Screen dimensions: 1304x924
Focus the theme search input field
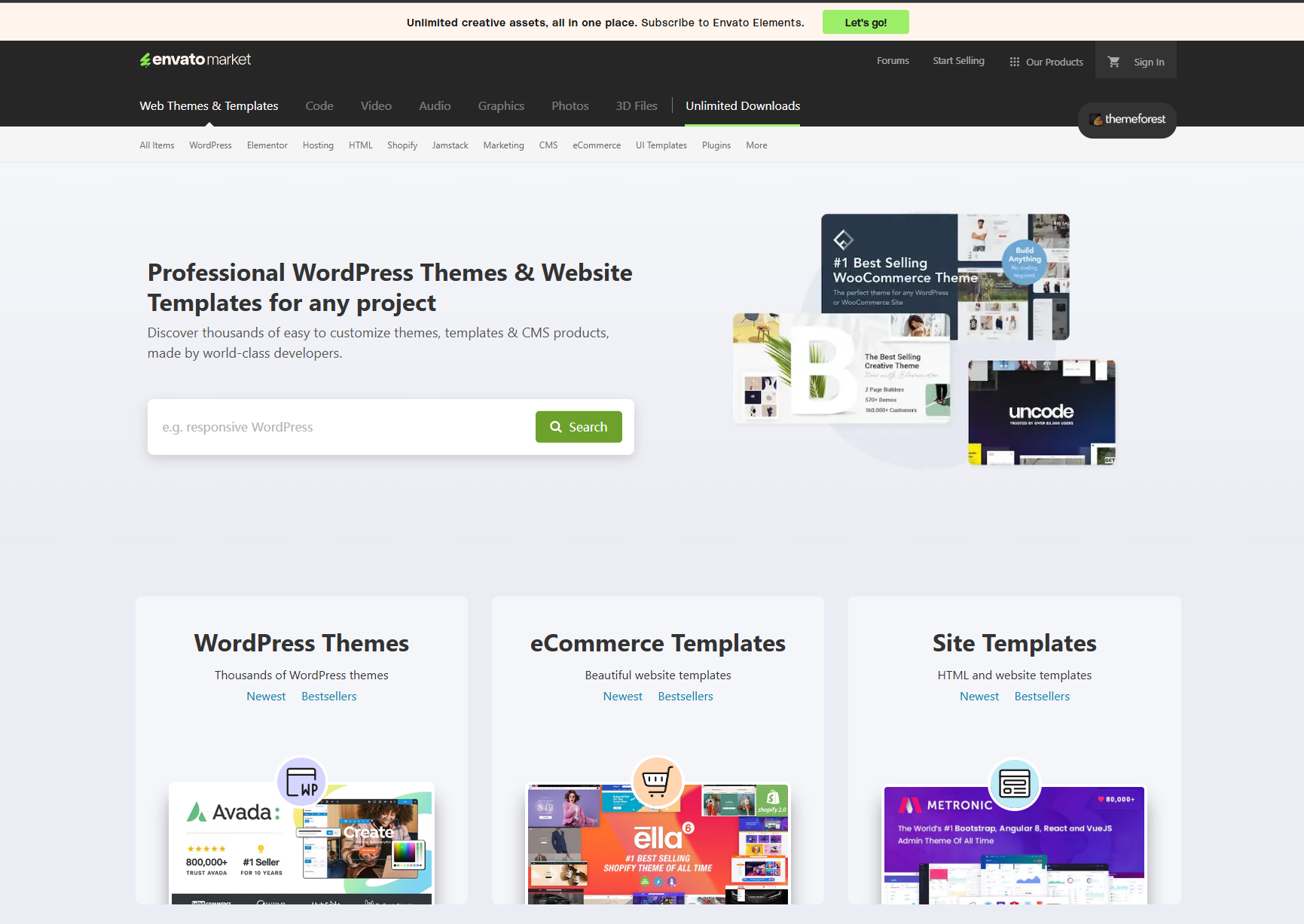341,427
